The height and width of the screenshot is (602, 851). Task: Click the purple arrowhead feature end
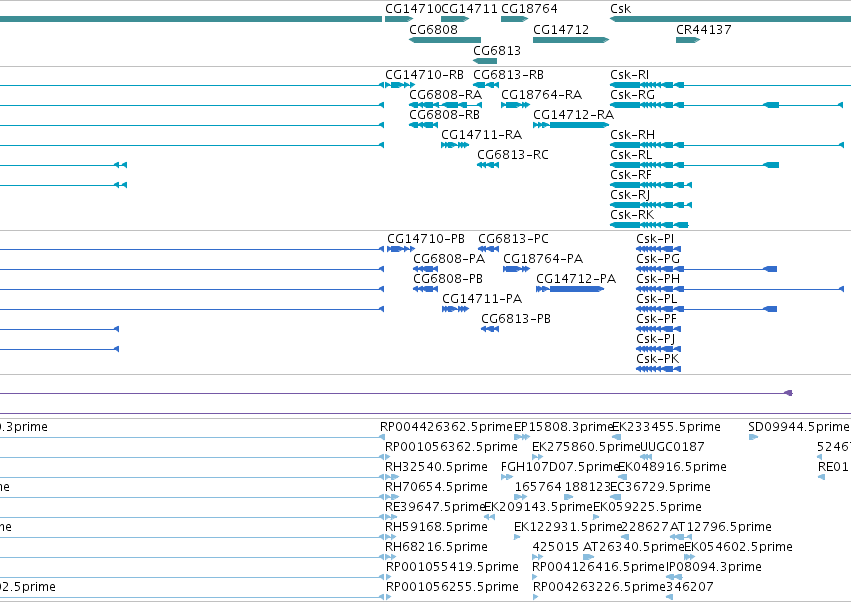coord(789,393)
